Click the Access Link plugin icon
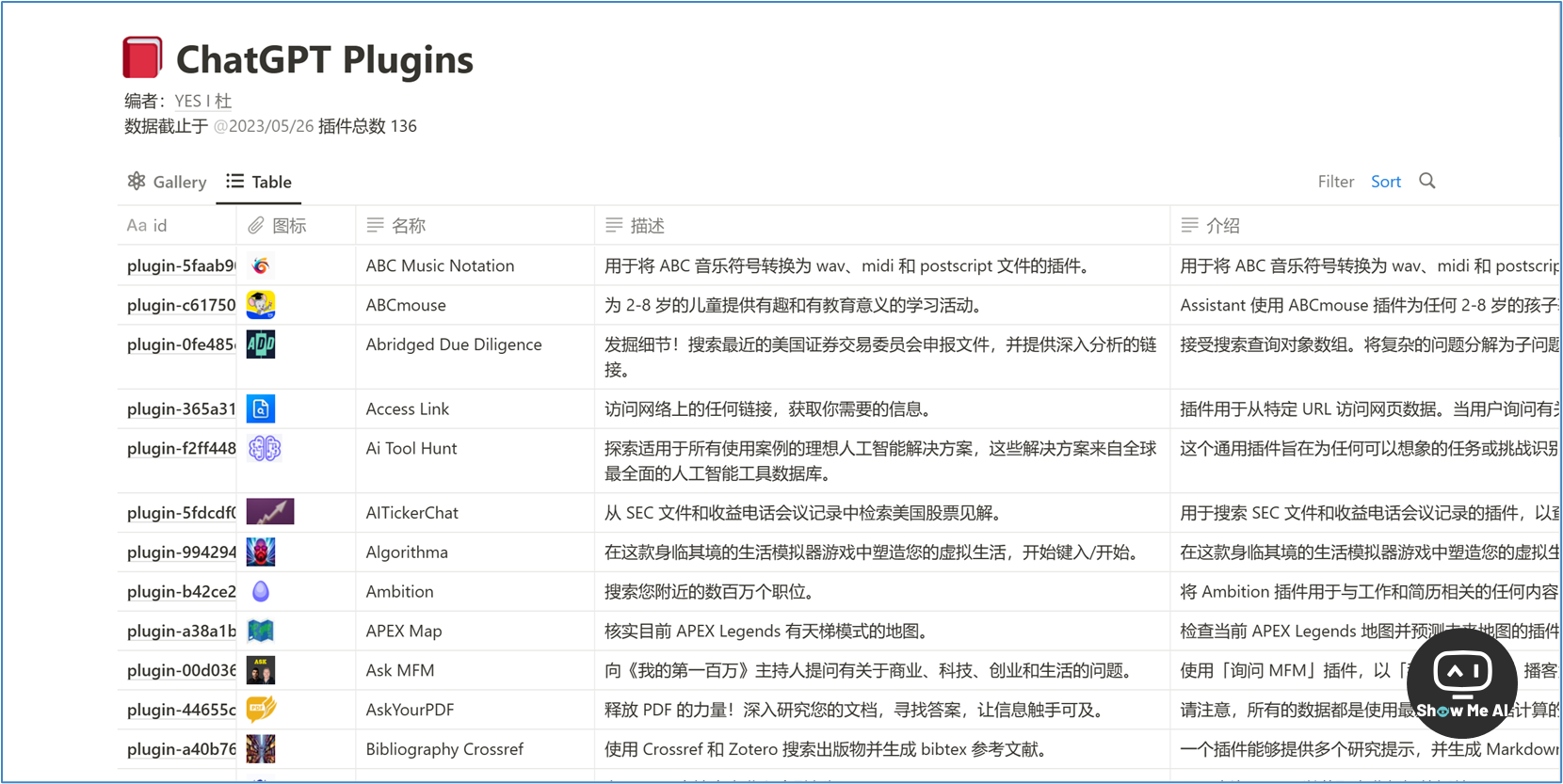This screenshot has height=784, width=1563. point(261,408)
